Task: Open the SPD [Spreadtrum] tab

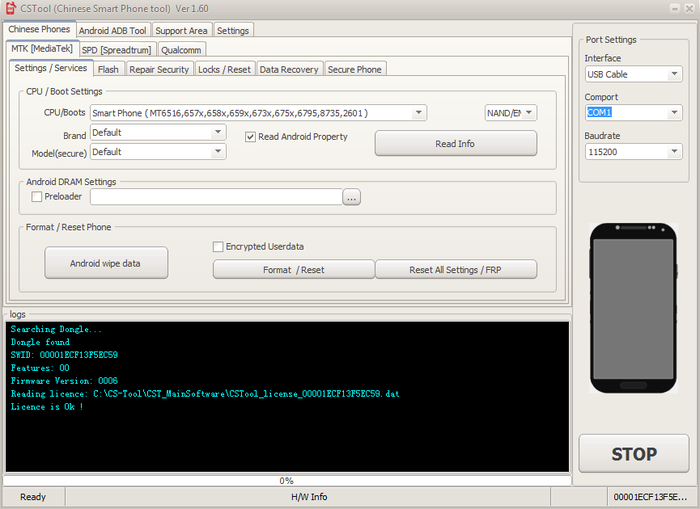Action: pyautogui.click(x=118, y=50)
